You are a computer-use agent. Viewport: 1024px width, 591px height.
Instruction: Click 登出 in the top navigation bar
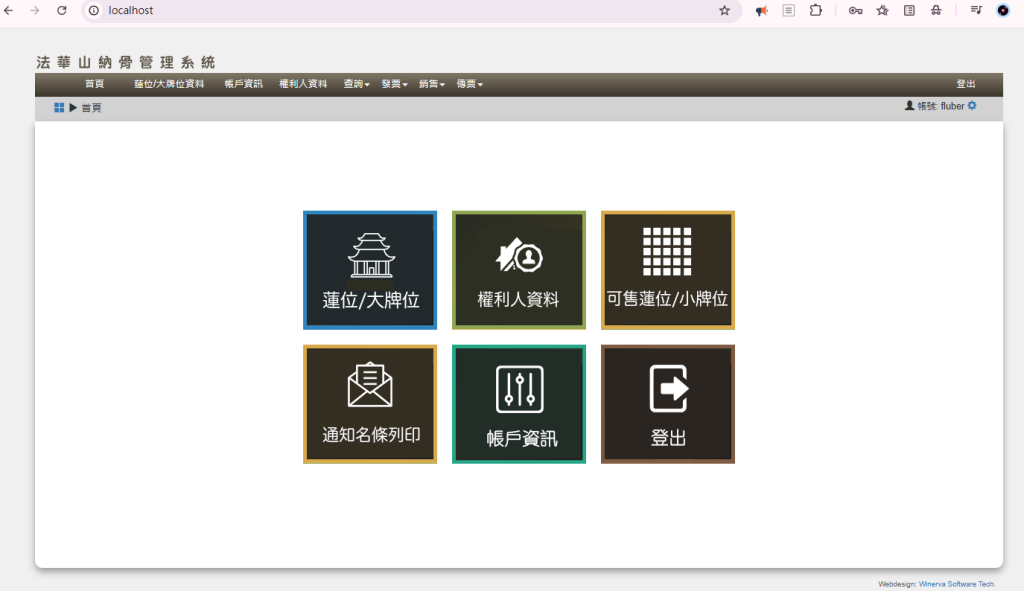965,84
